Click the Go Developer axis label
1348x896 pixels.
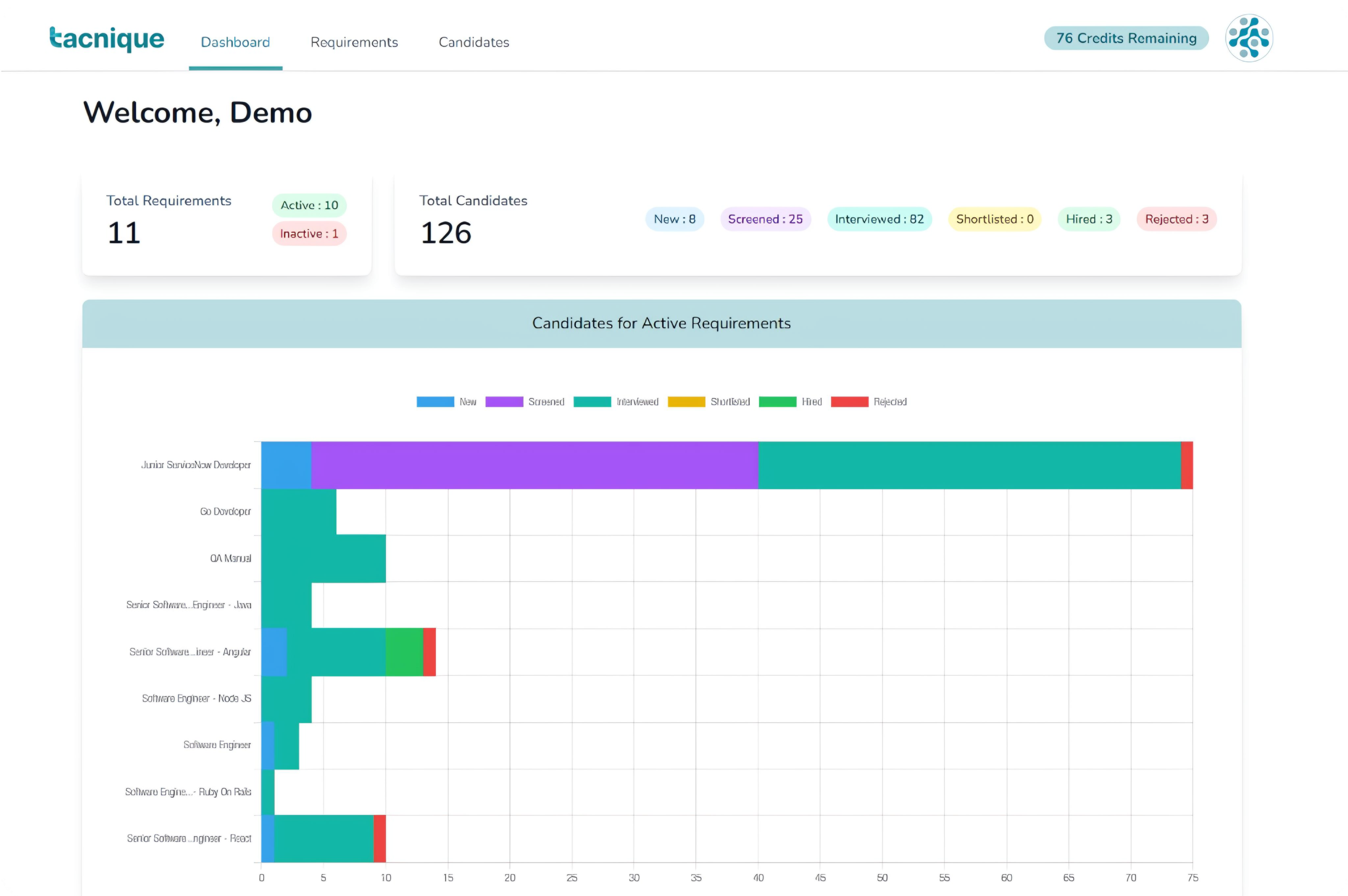[x=225, y=512]
